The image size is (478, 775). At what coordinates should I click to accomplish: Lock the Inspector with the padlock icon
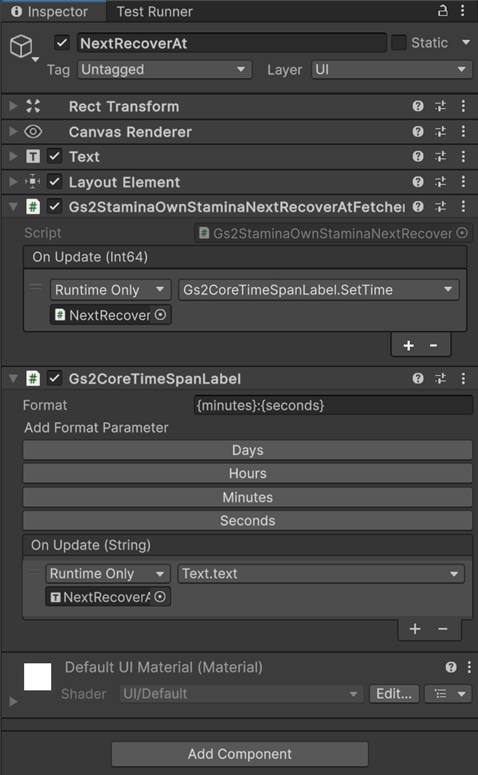pos(443,10)
